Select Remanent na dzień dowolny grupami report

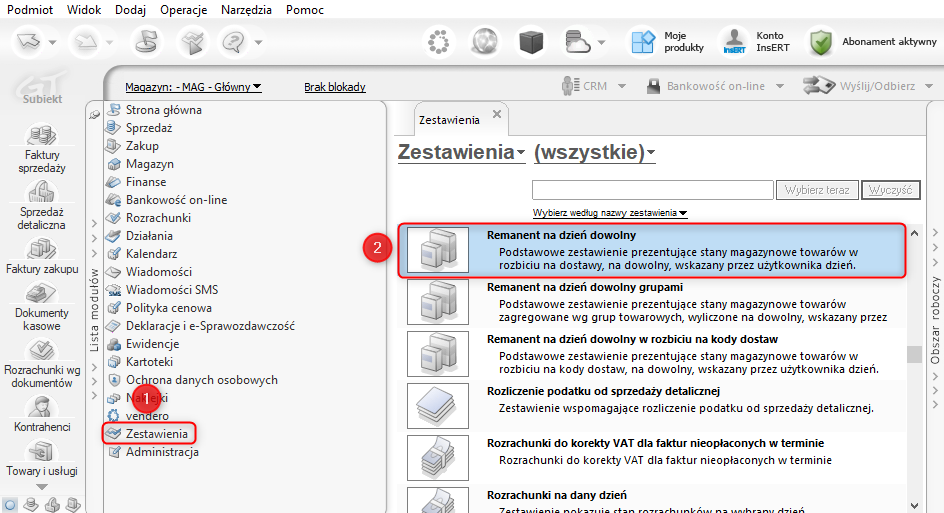[x=652, y=302]
